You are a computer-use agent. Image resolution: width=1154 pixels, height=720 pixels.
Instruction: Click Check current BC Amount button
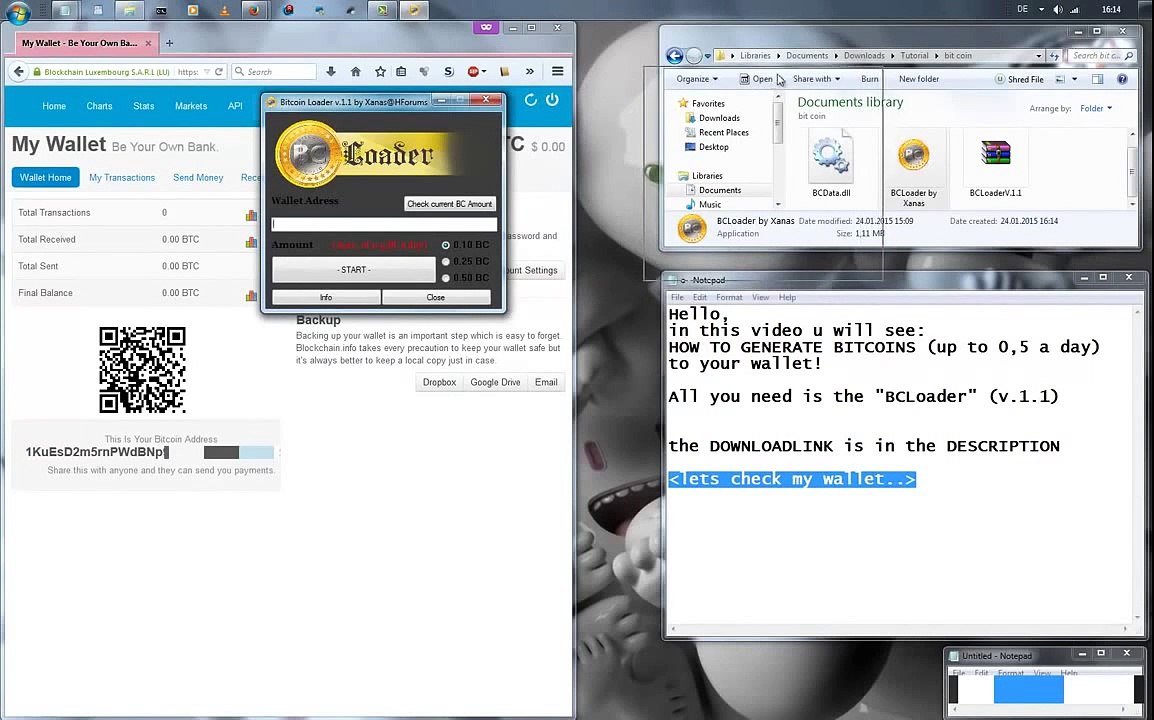(450, 204)
